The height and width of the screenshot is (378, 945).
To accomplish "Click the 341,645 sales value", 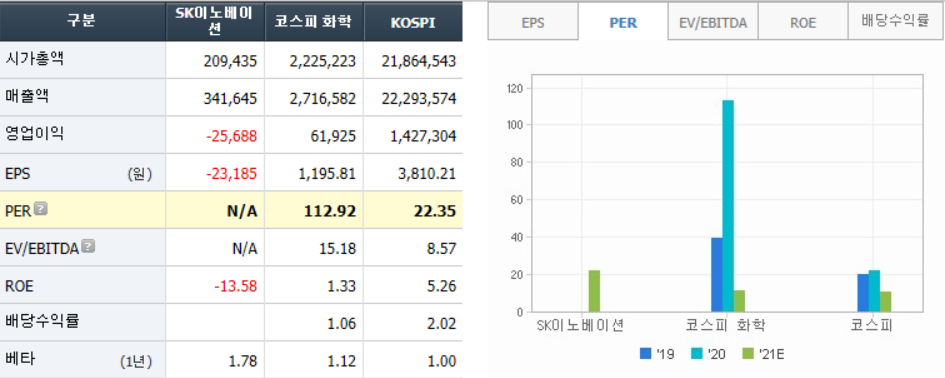I will pyautogui.click(x=231, y=98).
